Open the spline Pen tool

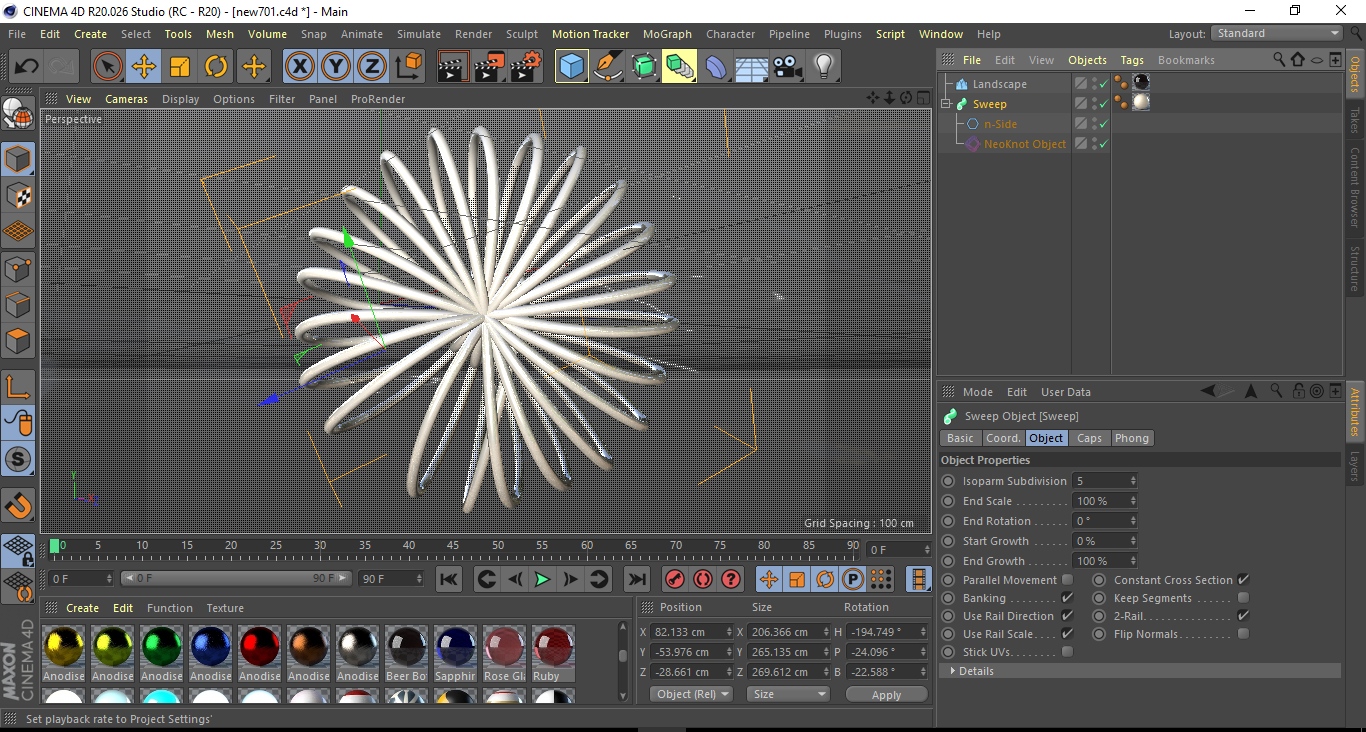point(608,67)
